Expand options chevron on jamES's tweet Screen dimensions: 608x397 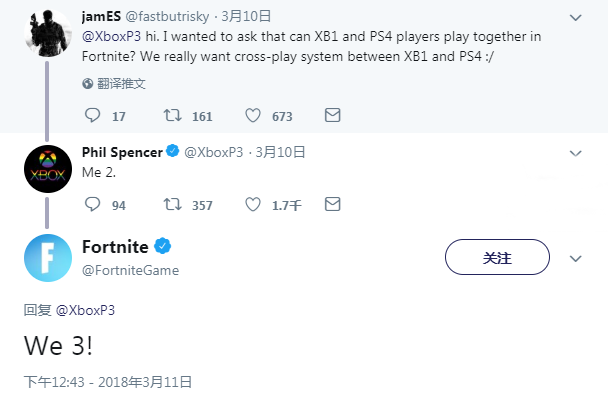point(575,17)
